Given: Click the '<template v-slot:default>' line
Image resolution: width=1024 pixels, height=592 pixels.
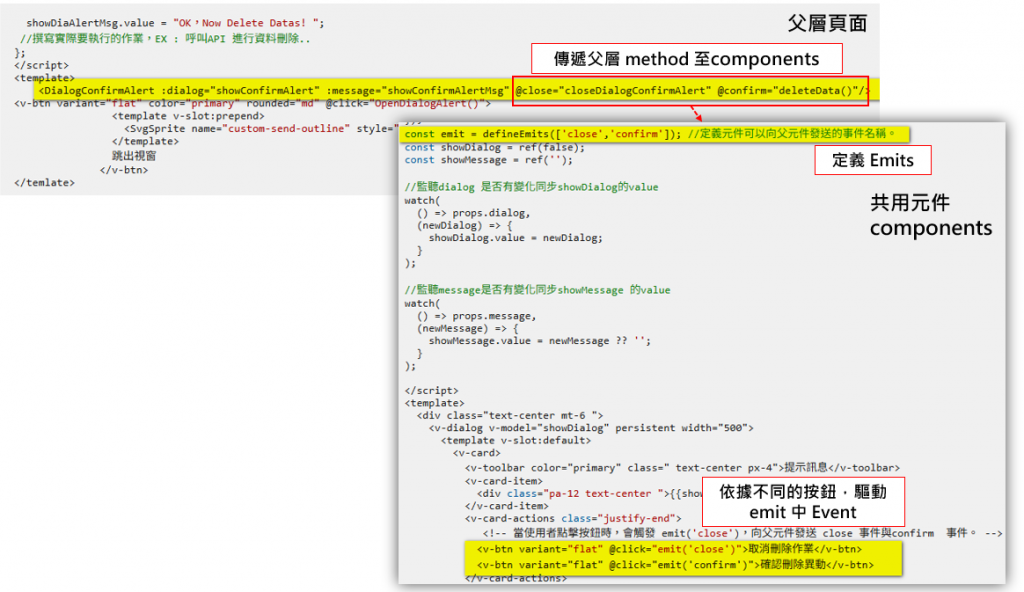Looking at the screenshot, I should [515, 440].
